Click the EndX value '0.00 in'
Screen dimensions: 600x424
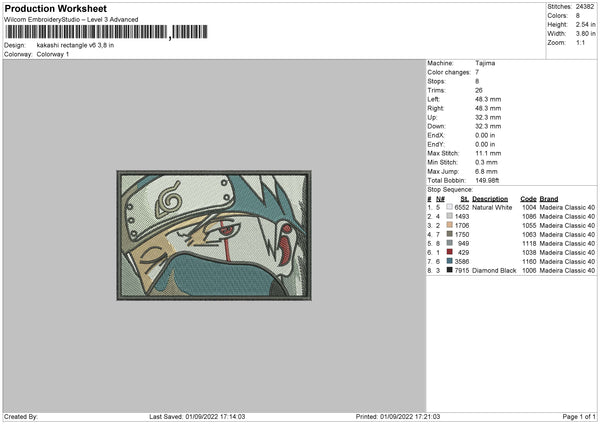[485, 135]
